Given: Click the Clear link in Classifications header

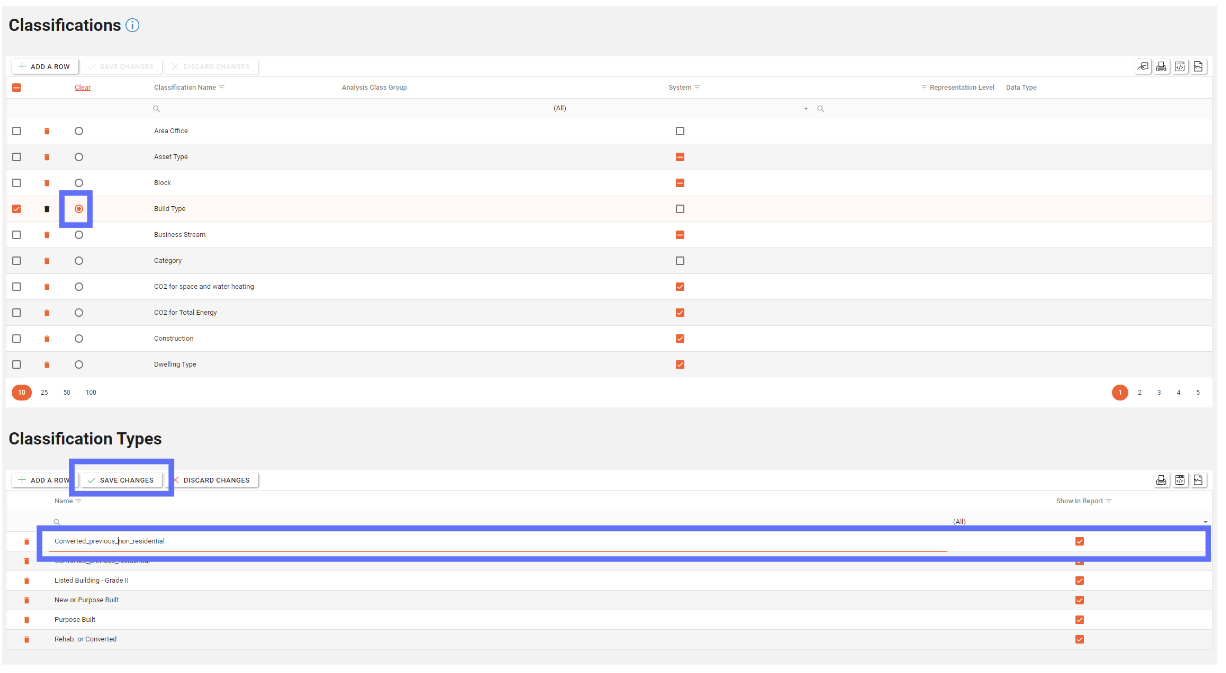Looking at the screenshot, I should click(82, 88).
